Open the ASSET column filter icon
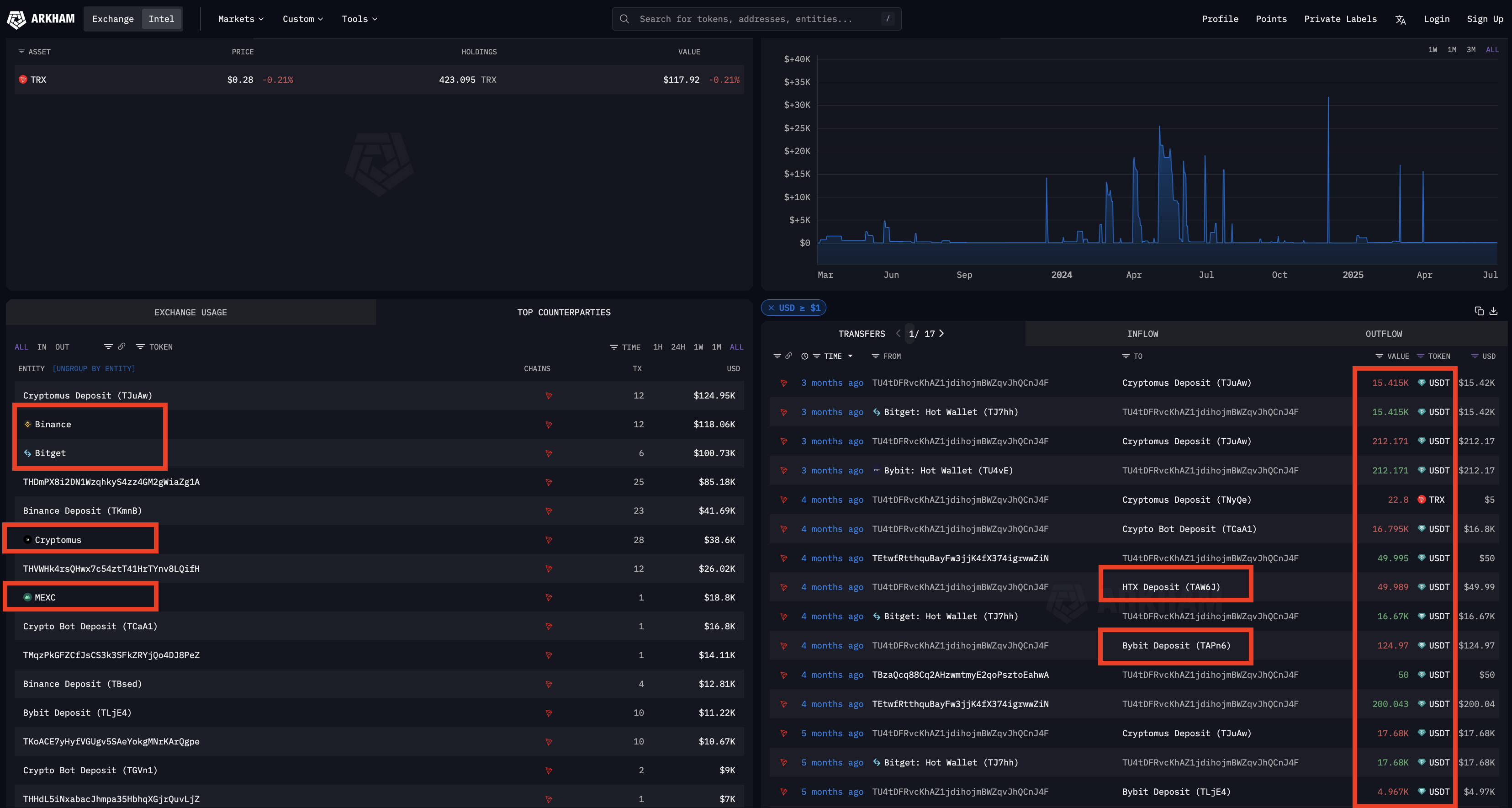 [x=21, y=52]
